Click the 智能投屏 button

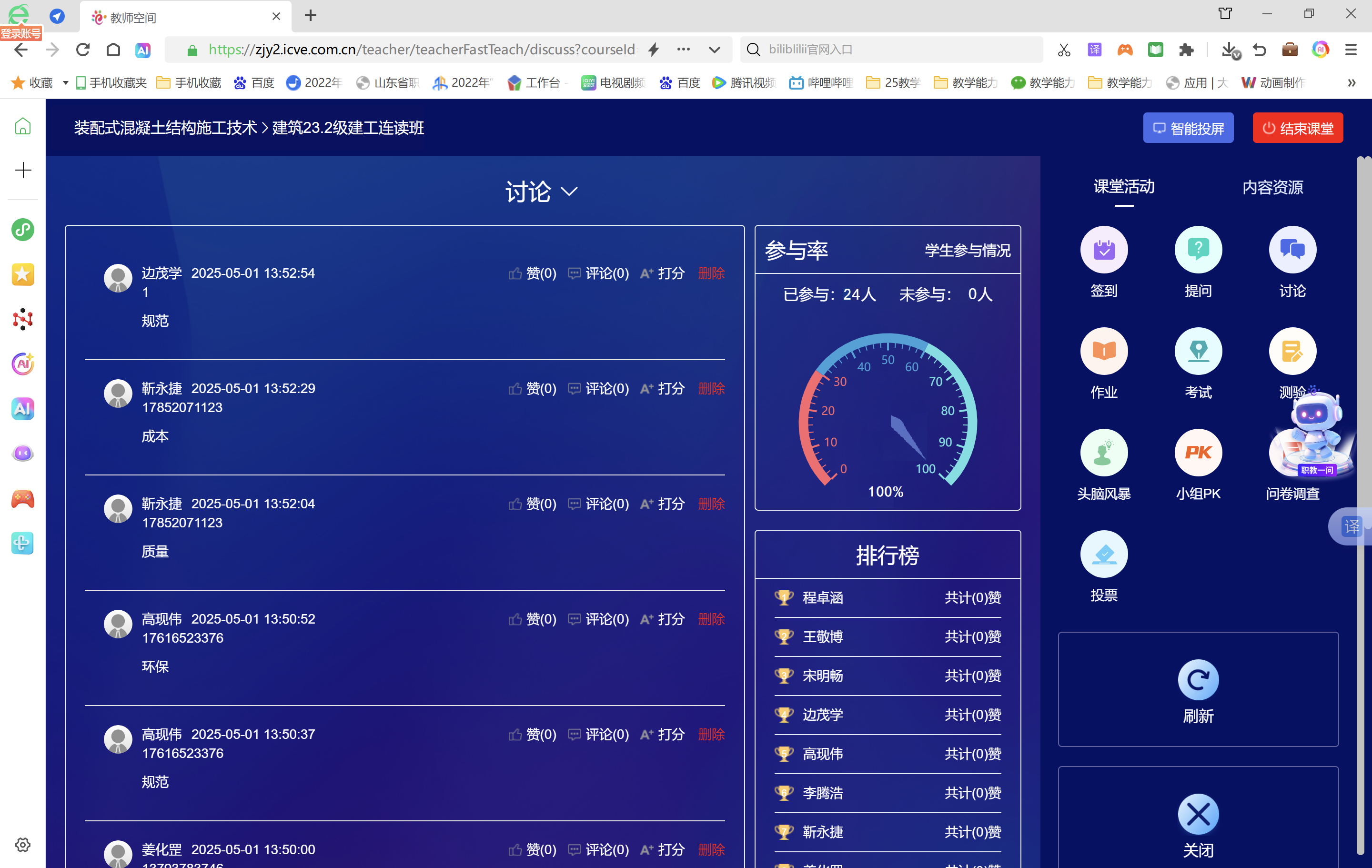click(1188, 128)
